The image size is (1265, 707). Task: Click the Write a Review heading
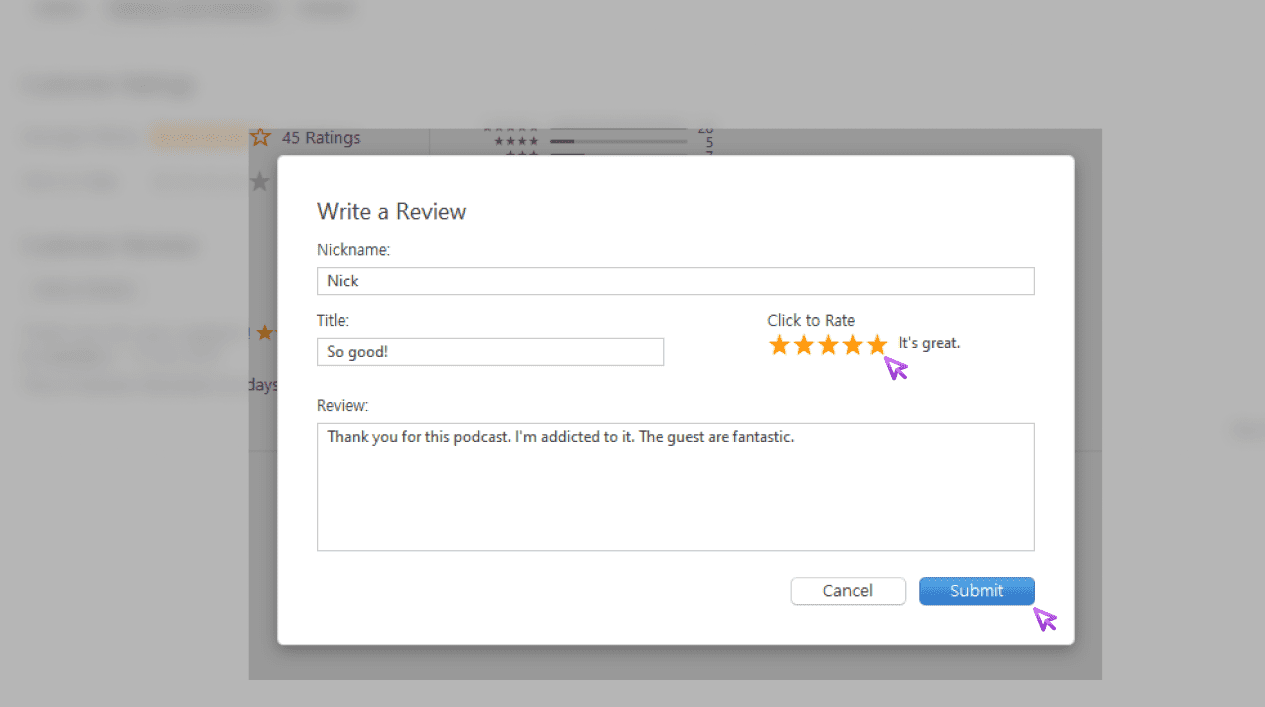[x=391, y=212]
